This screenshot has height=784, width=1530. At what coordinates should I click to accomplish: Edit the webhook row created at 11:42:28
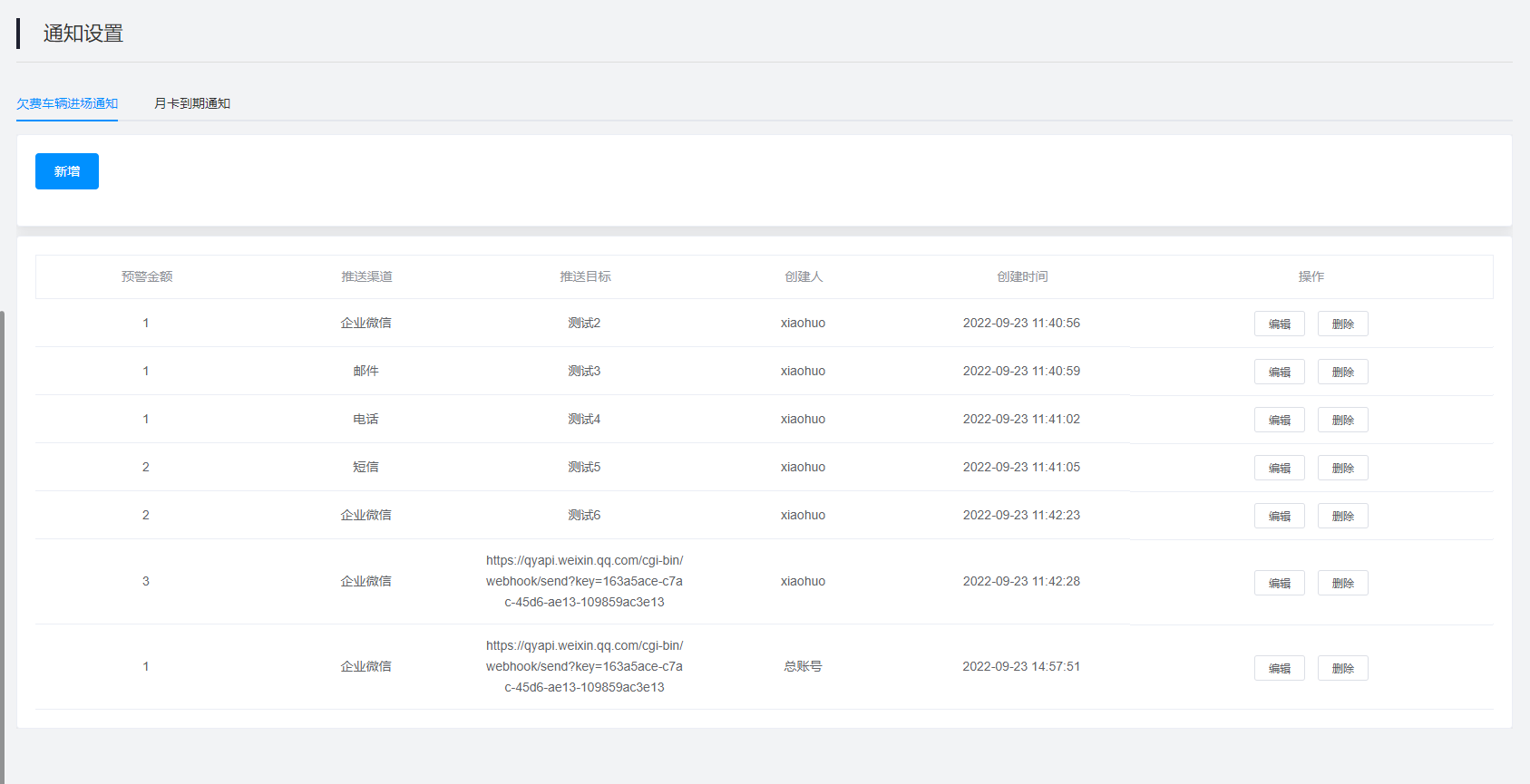pyautogui.click(x=1279, y=583)
